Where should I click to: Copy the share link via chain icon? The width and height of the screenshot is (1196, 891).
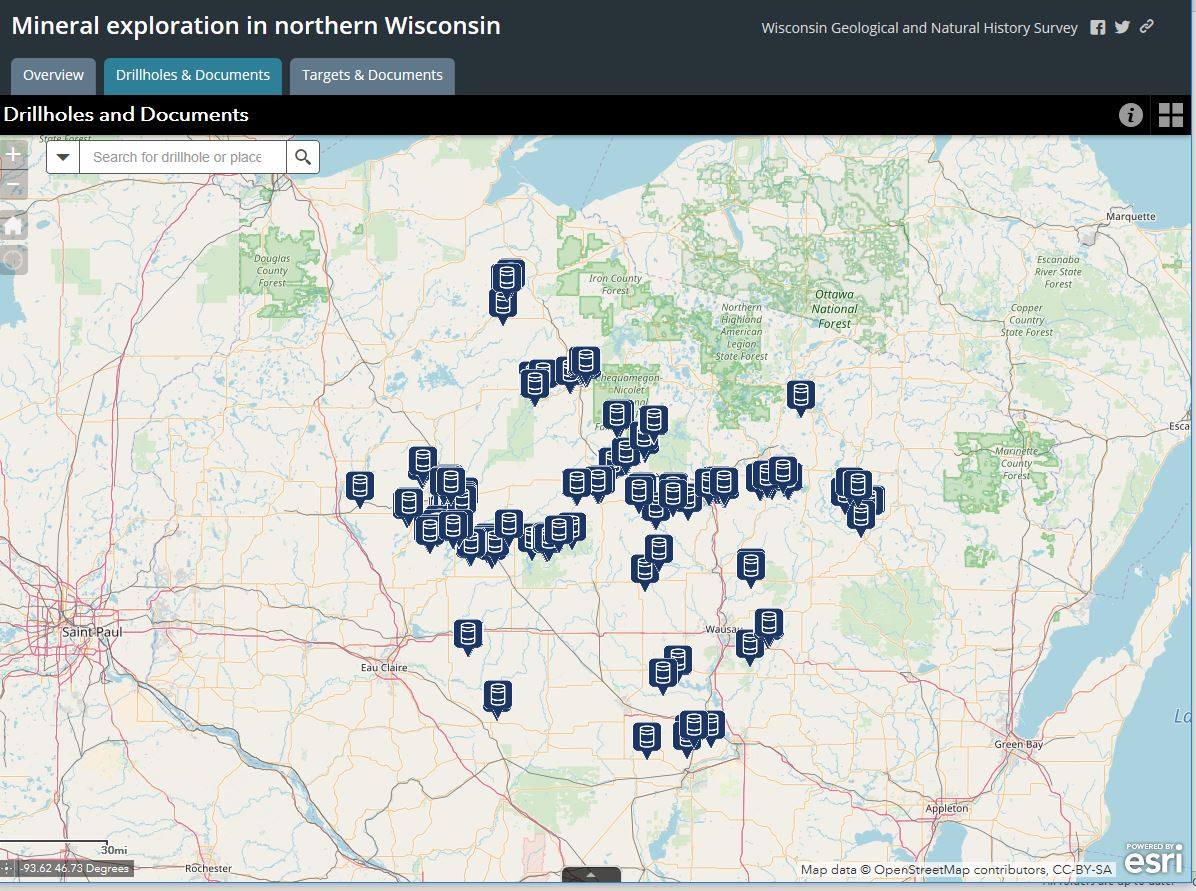tap(1146, 27)
